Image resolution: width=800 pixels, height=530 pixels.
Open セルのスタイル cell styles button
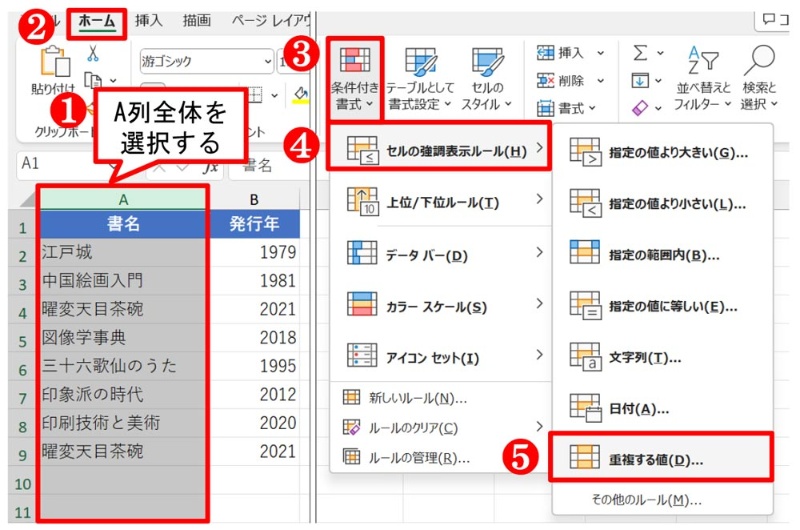[x=487, y=79]
